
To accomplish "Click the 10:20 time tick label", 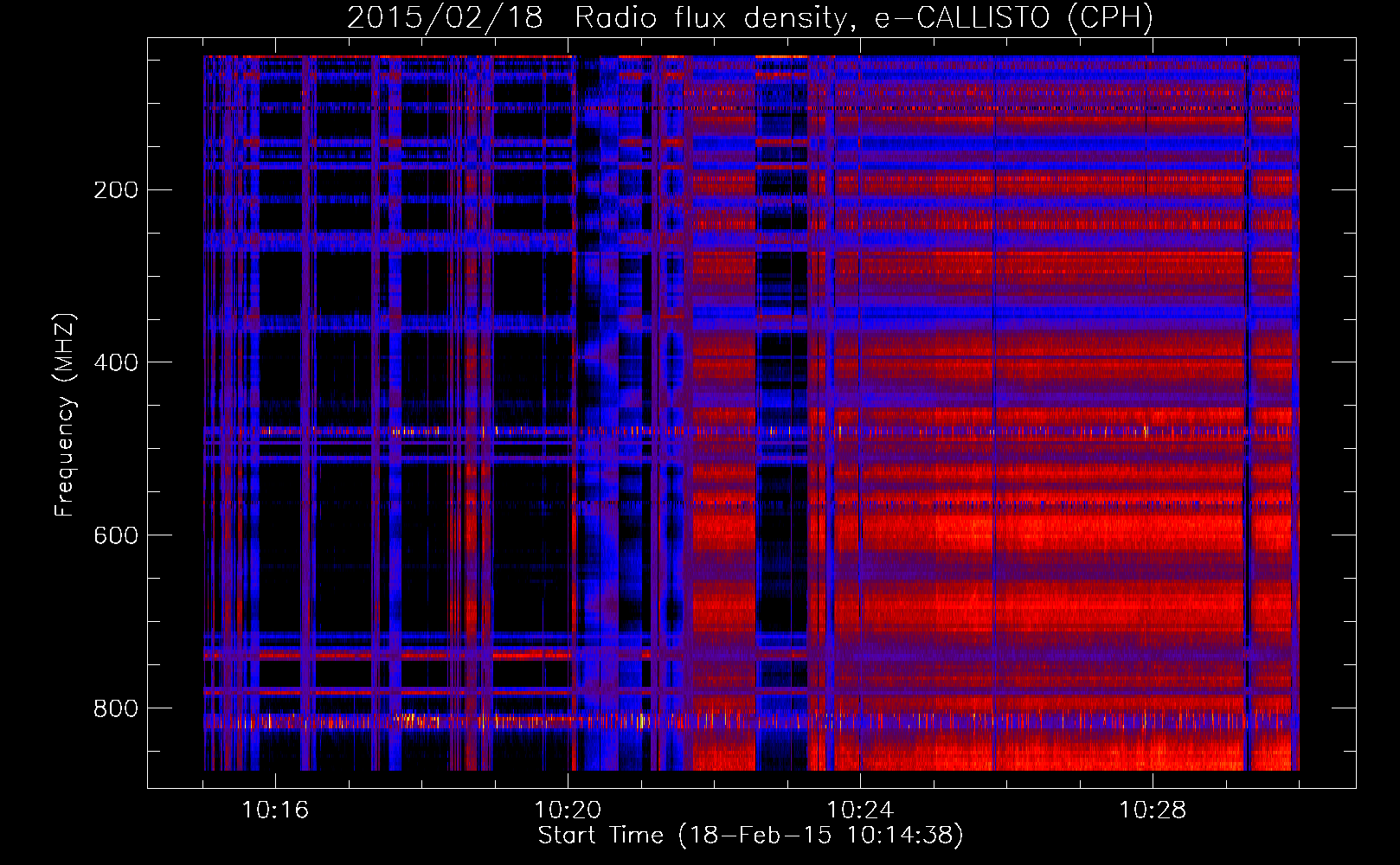I will pyautogui.click(x=568, y=811).
